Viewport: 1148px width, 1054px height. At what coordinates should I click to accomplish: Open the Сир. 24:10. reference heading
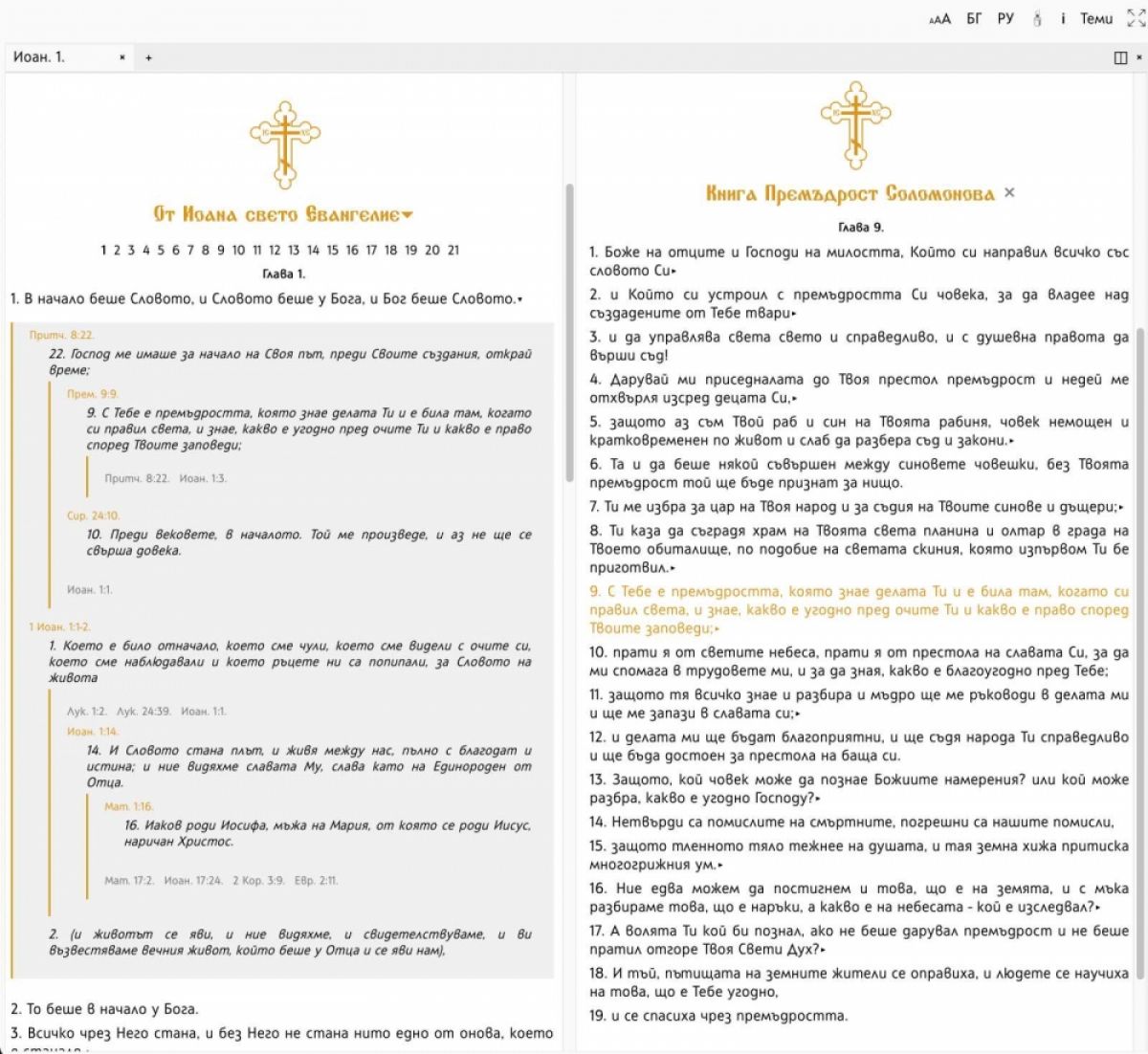pos(94,516)
